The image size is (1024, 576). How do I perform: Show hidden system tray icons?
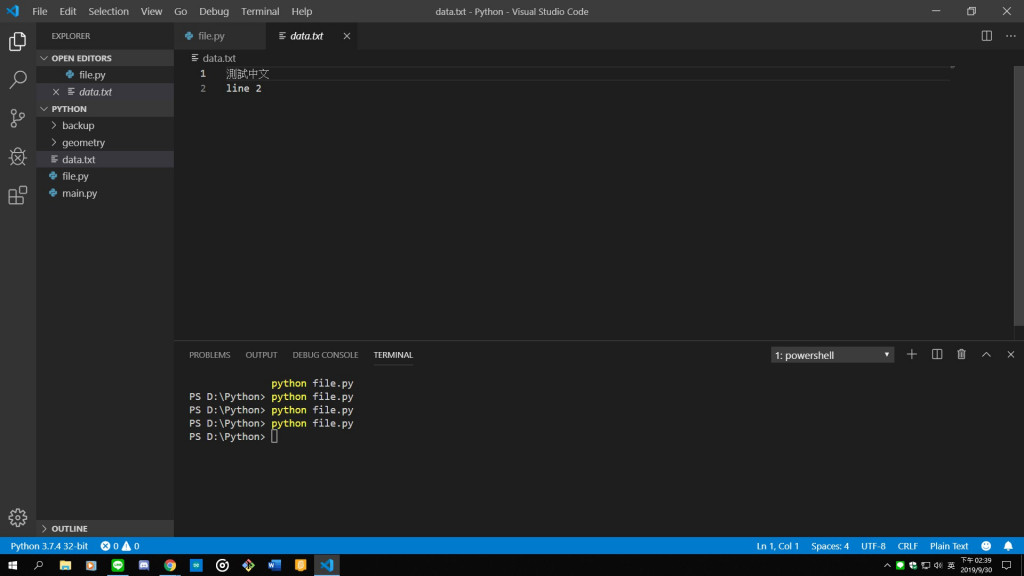(x=887, y=566)
